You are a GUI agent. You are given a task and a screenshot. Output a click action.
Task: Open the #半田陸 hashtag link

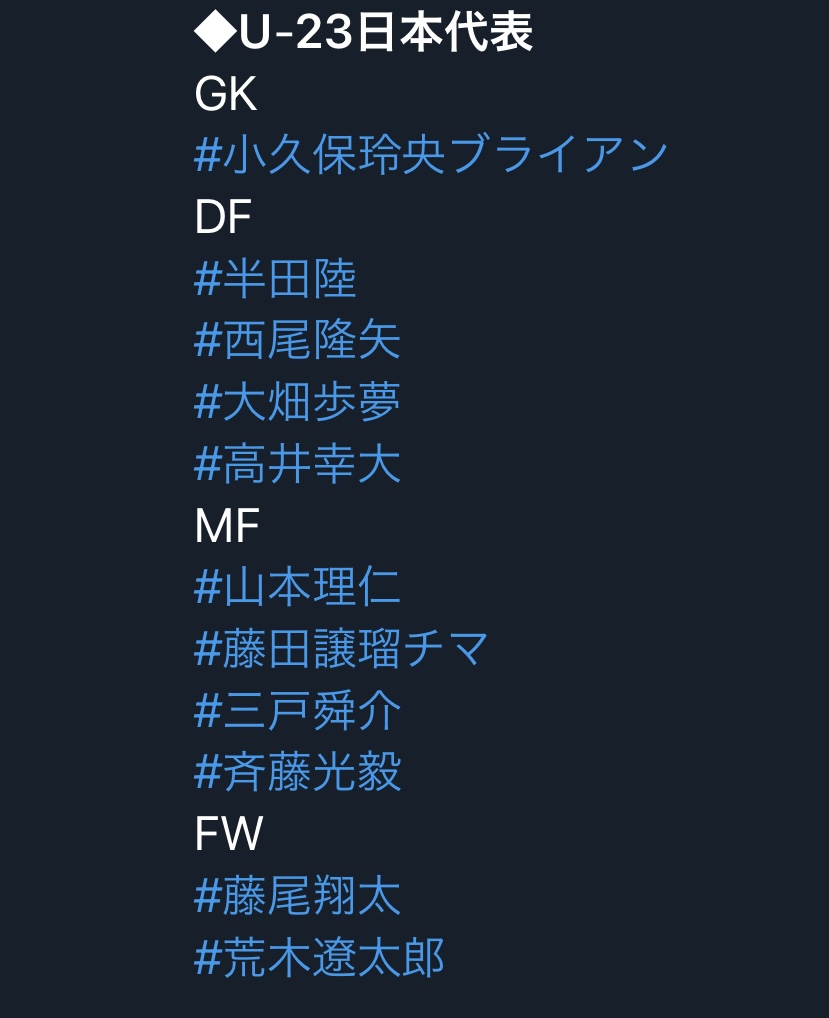tap(275, 279)
